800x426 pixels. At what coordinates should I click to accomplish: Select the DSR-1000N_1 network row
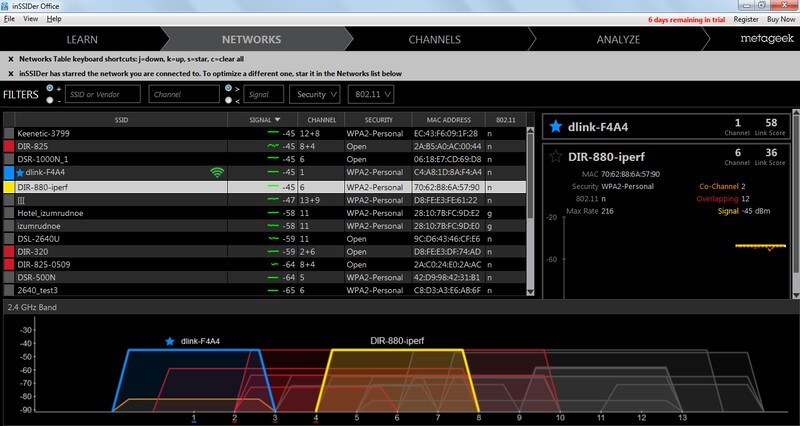(x=265, y=159)
